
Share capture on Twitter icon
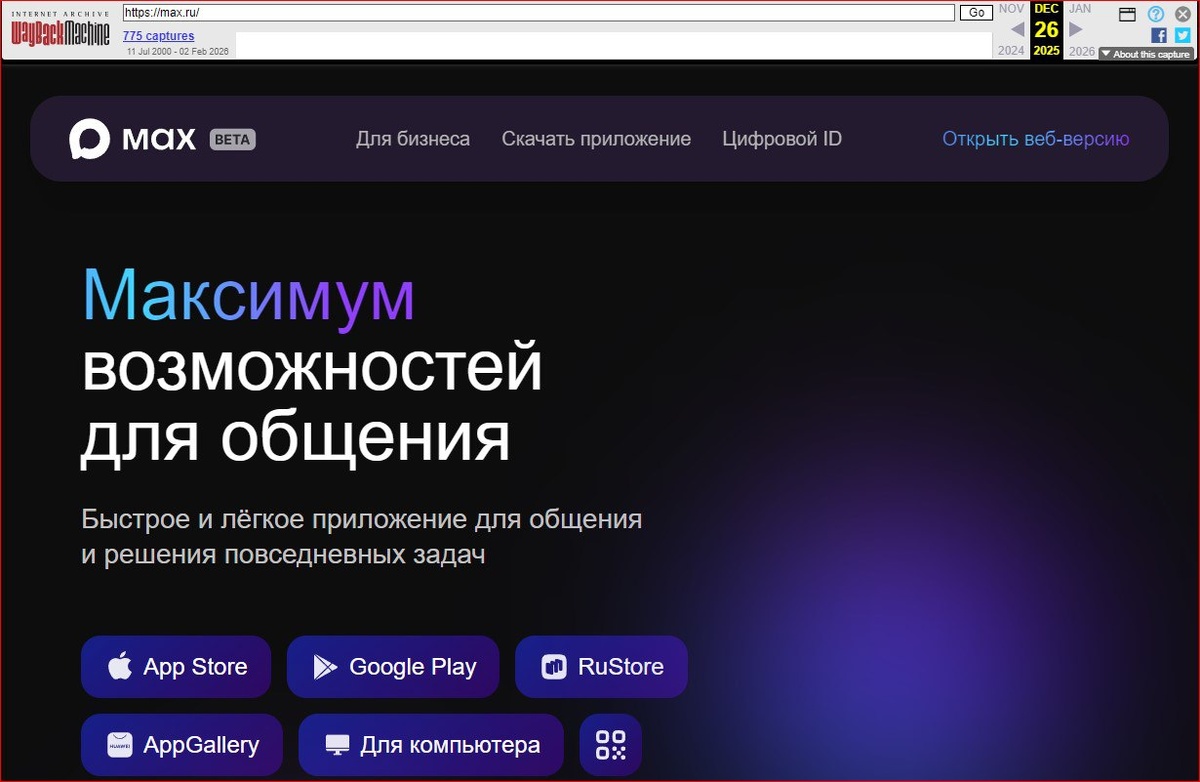[x=1183, y=35]
